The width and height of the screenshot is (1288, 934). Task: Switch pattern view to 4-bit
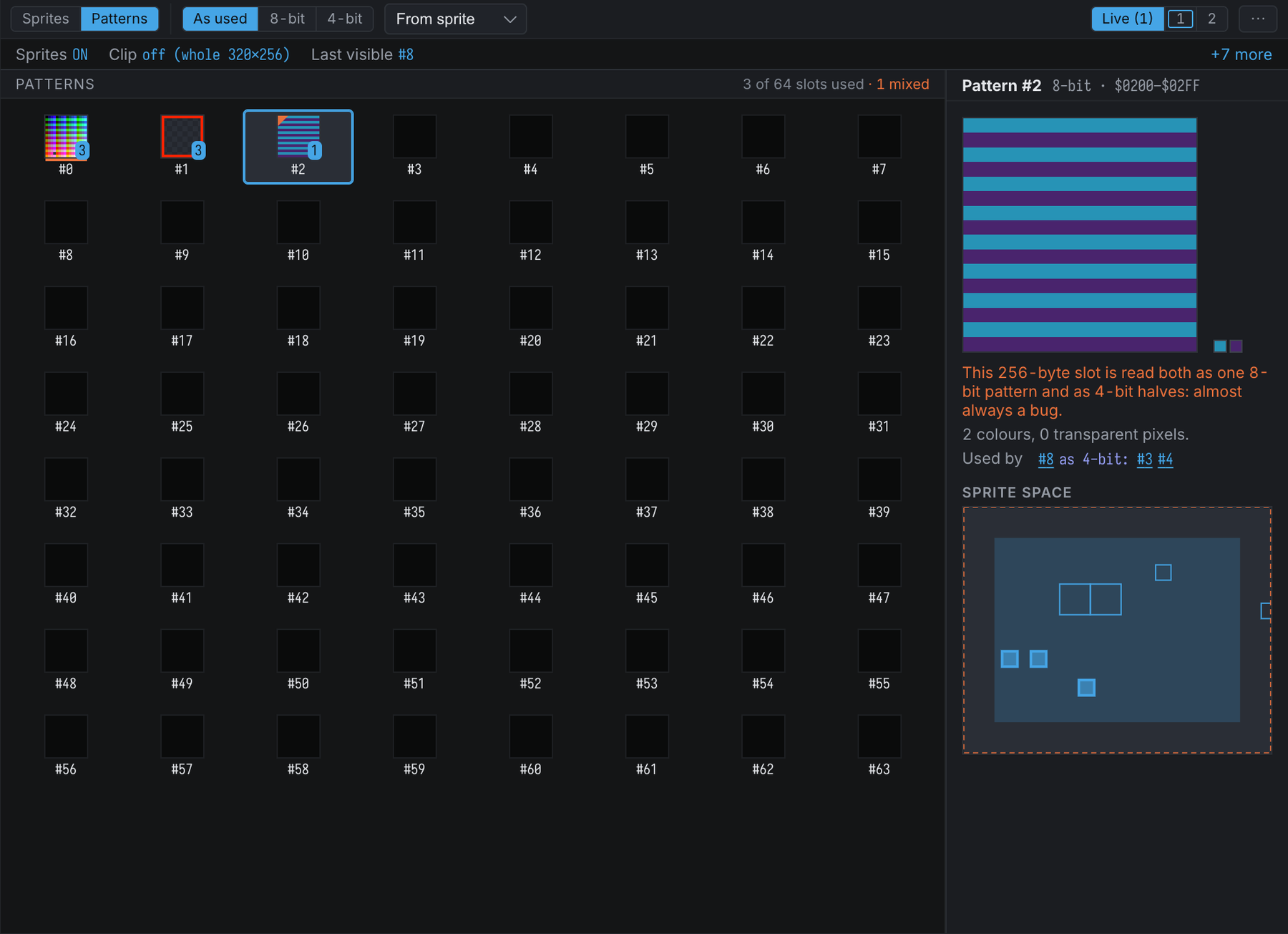tap(344, 19)
